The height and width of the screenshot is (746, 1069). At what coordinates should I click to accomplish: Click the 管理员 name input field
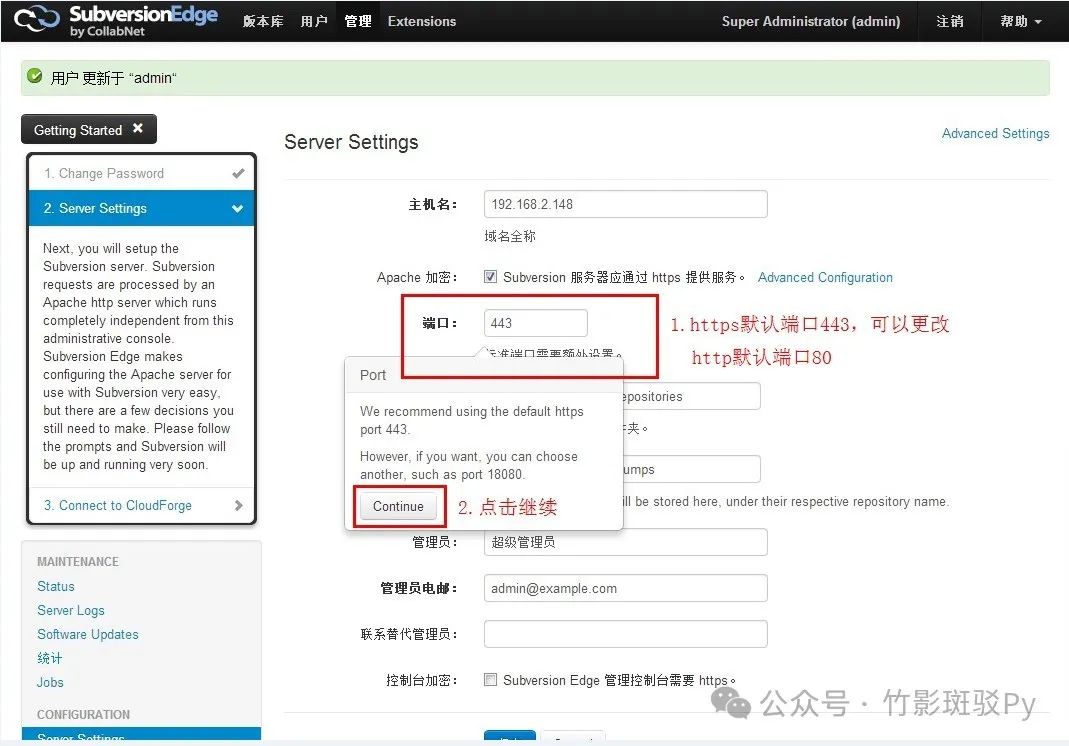click(x=625, y=542)
